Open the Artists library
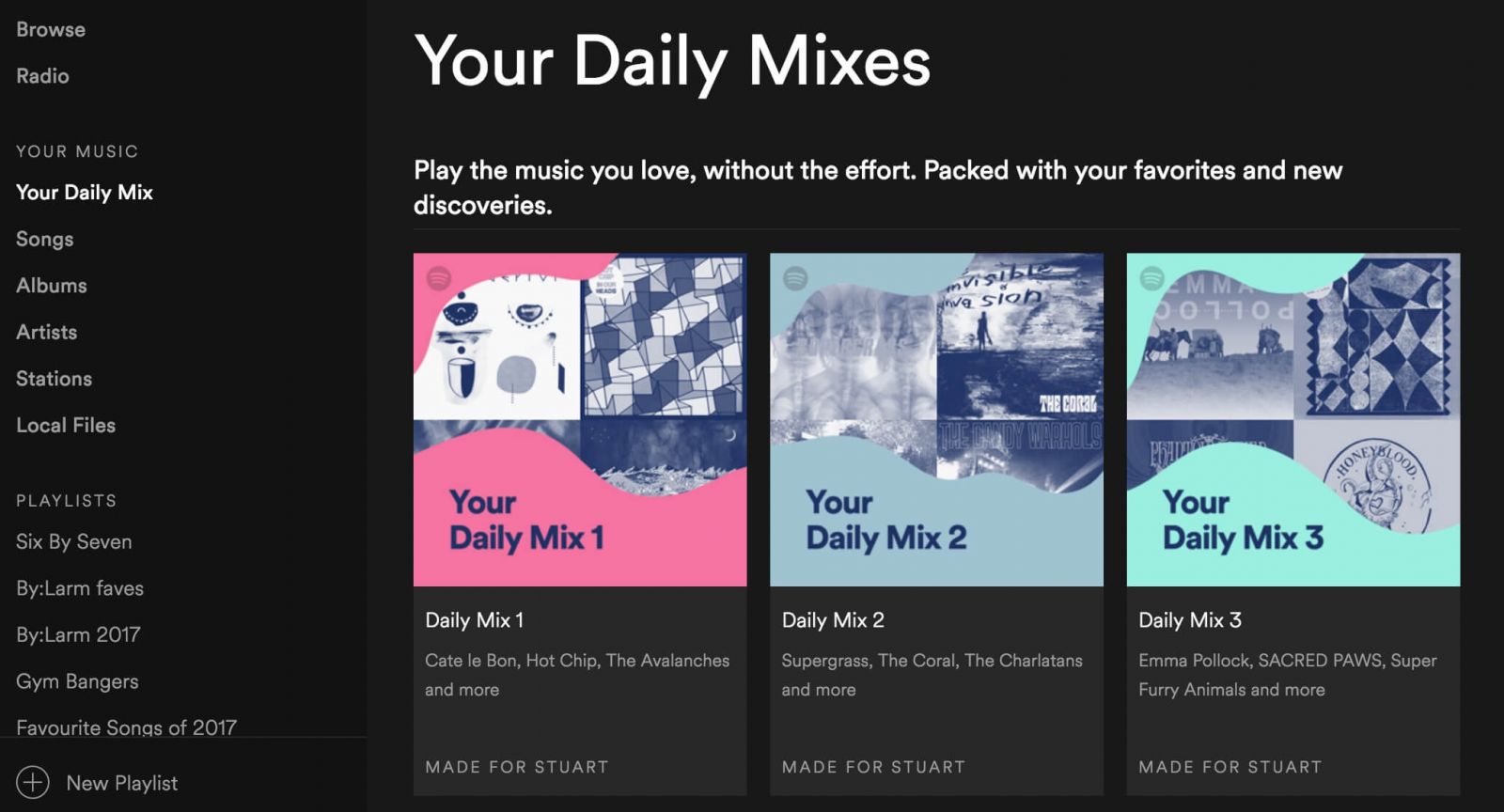This screenshot has width=1504, height=812. click(x=46, y=332)
